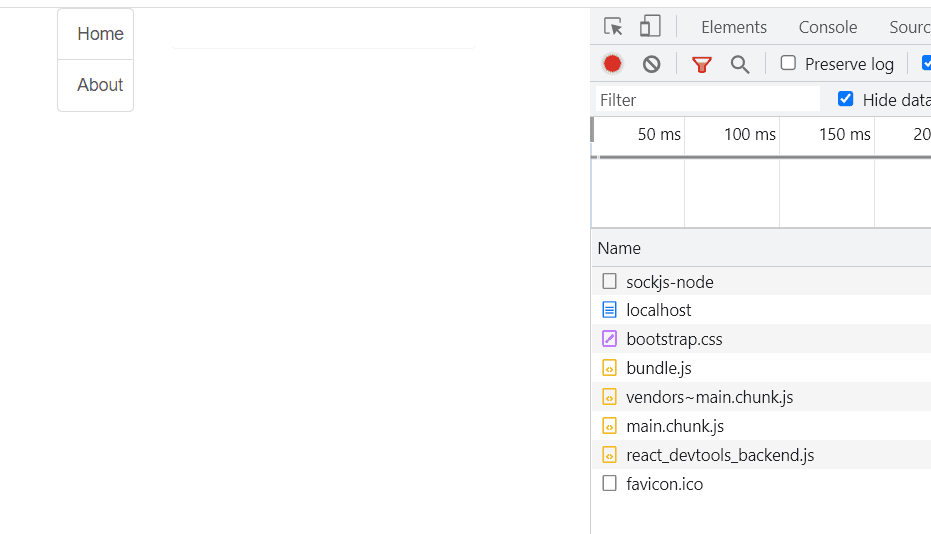The height and width of the screenshot is (534, 931).
Task: Click the 150 ms timeline marker
Action: point(845,134)
